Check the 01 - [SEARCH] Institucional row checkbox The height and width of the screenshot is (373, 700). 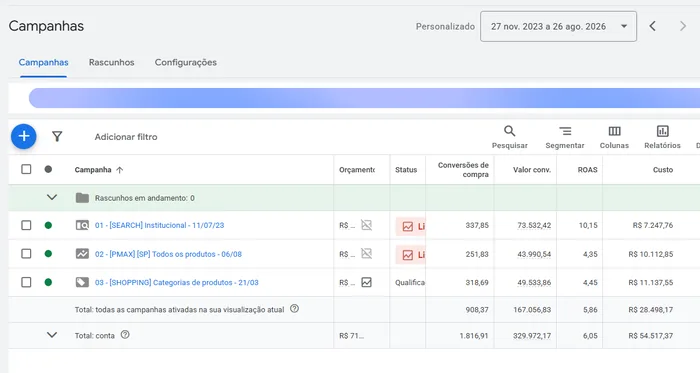pyautogui.click(x=26, y=225)
